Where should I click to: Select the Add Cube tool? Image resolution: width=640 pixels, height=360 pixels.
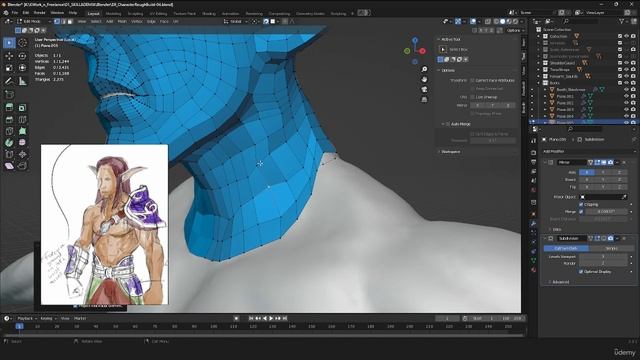pyautogui.click(x=9, y=94)
